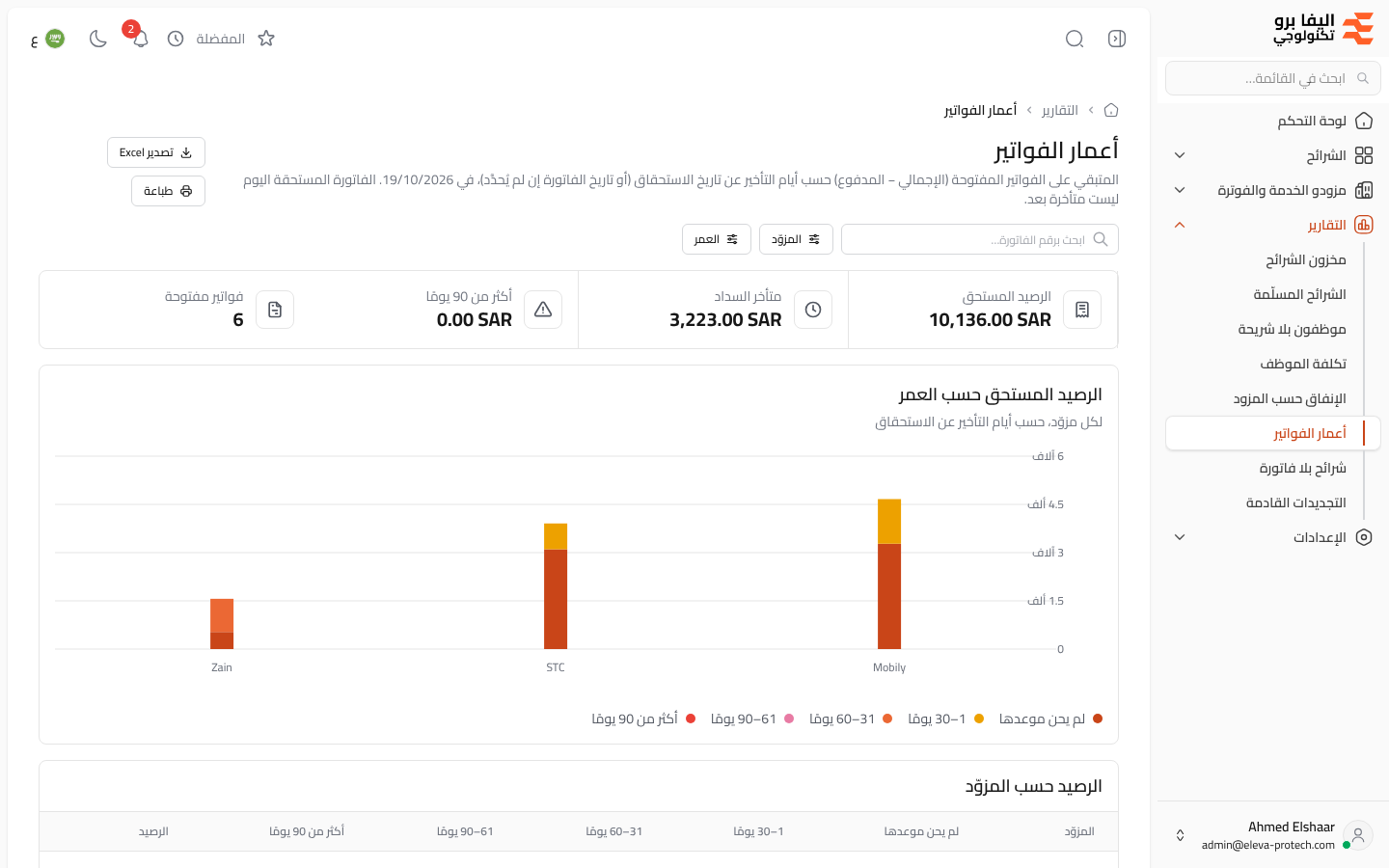The width and height of the screenshot is (1389, 868).
Task: Print the report using طباعة button
Action: coord(168,191)
